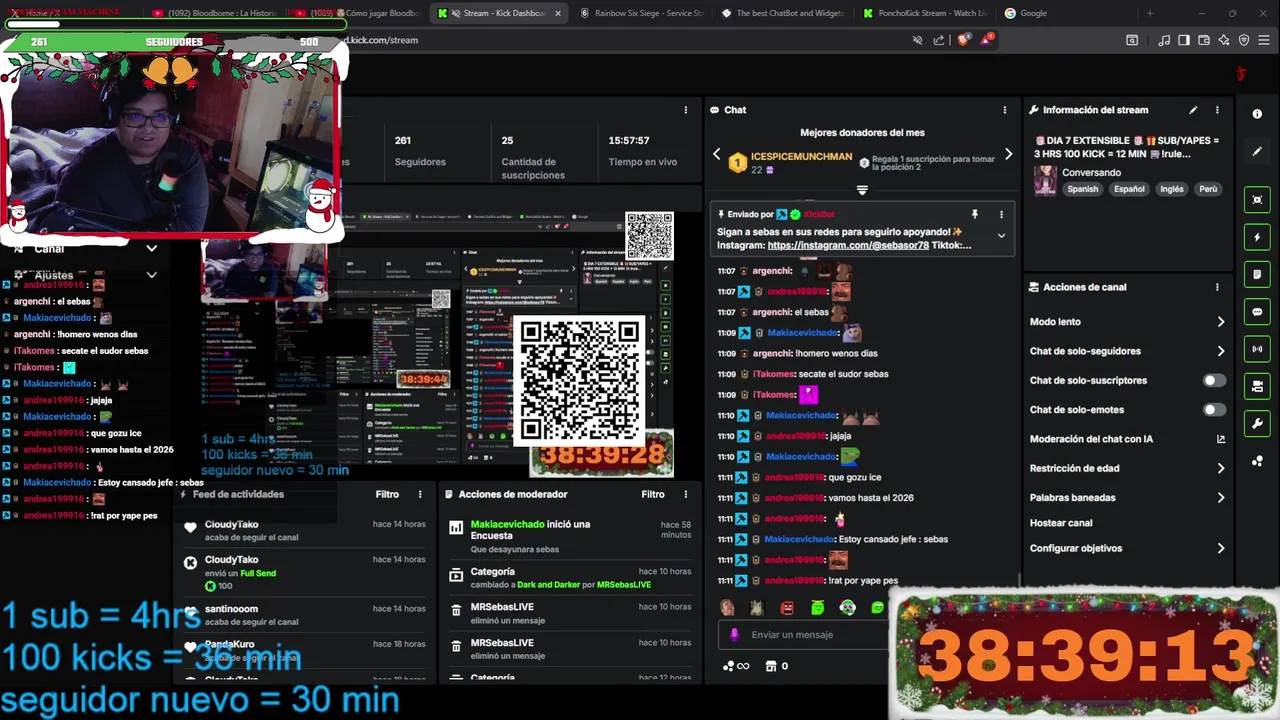Click the purple microphone icon in chat input
The width and height of the screenshot is (1280, 720).
coord(735,635)
